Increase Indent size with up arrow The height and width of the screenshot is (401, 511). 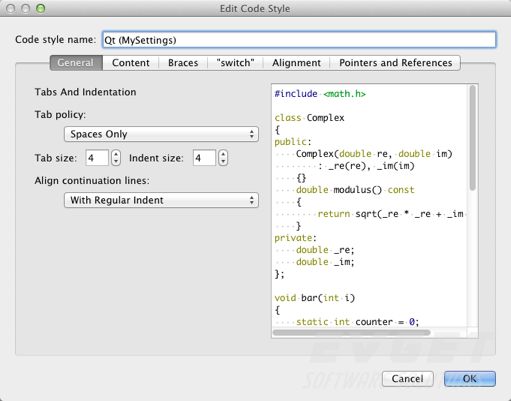223,154
